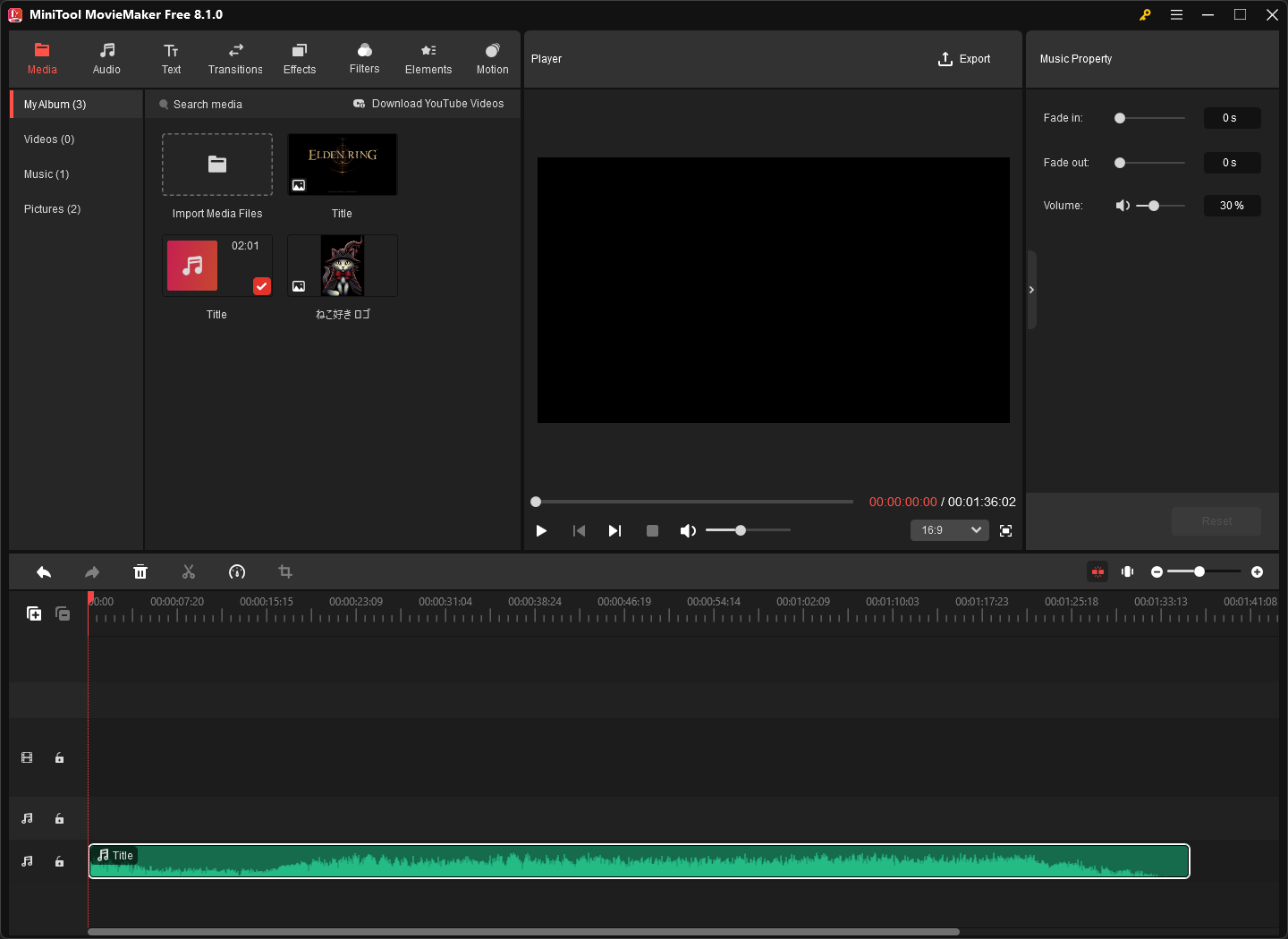Click the Fade out 0s value field
Viewport: 1288px width, 939px height.
[1232, 163]
